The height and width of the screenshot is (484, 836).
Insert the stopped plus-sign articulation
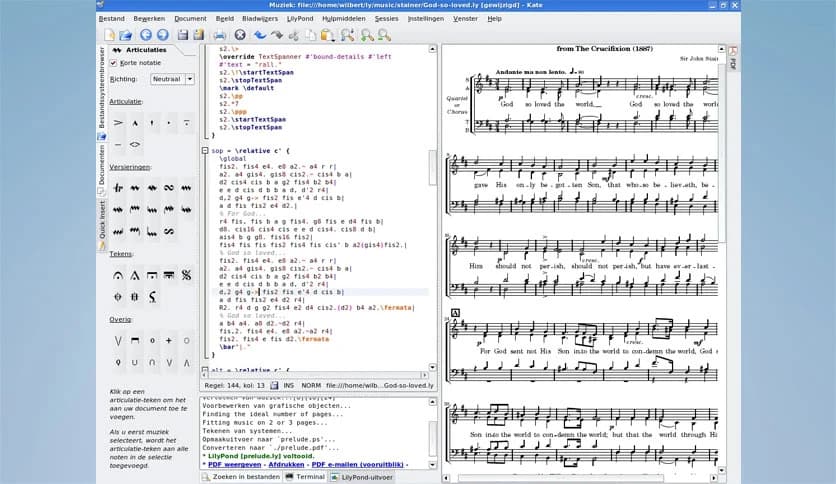click(169, 341)
